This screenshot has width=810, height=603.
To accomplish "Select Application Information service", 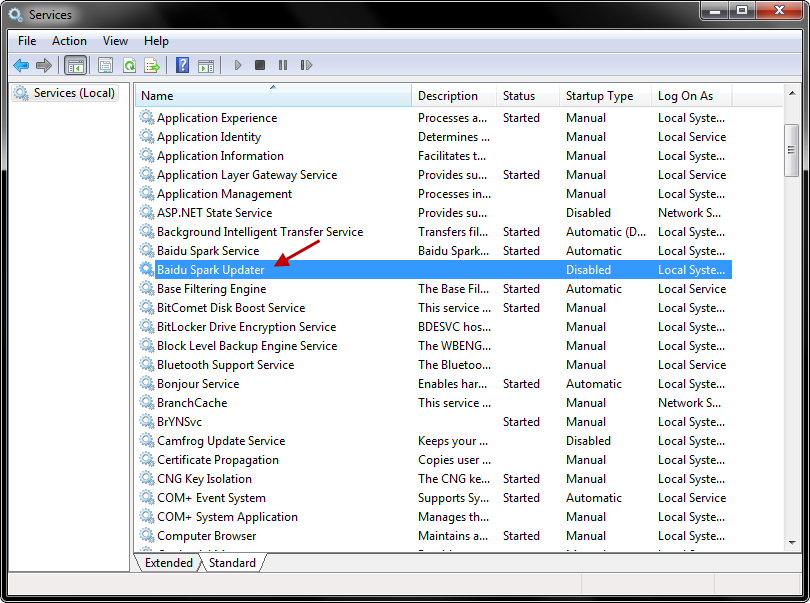I will click(220, 156).
